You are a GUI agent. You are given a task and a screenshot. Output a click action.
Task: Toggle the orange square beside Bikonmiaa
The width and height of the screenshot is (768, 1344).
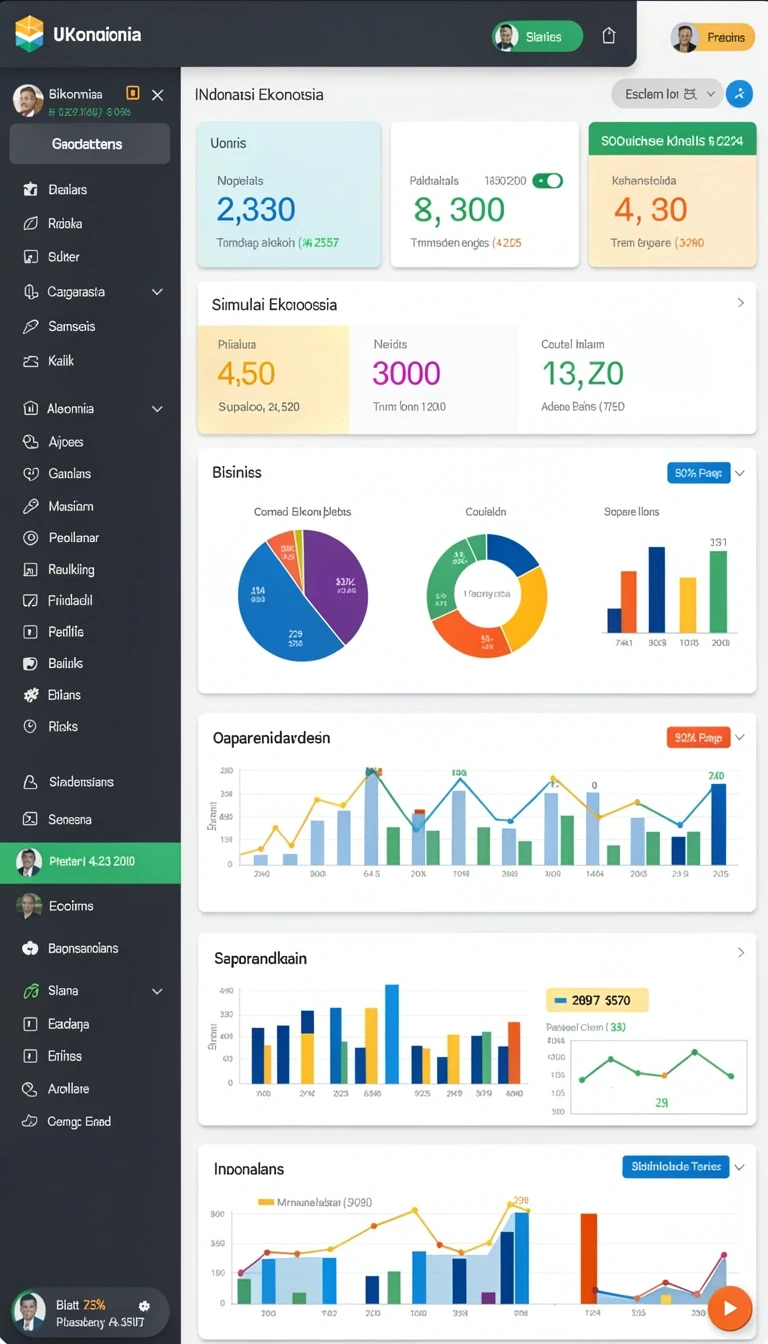click(x=133, y=93)
